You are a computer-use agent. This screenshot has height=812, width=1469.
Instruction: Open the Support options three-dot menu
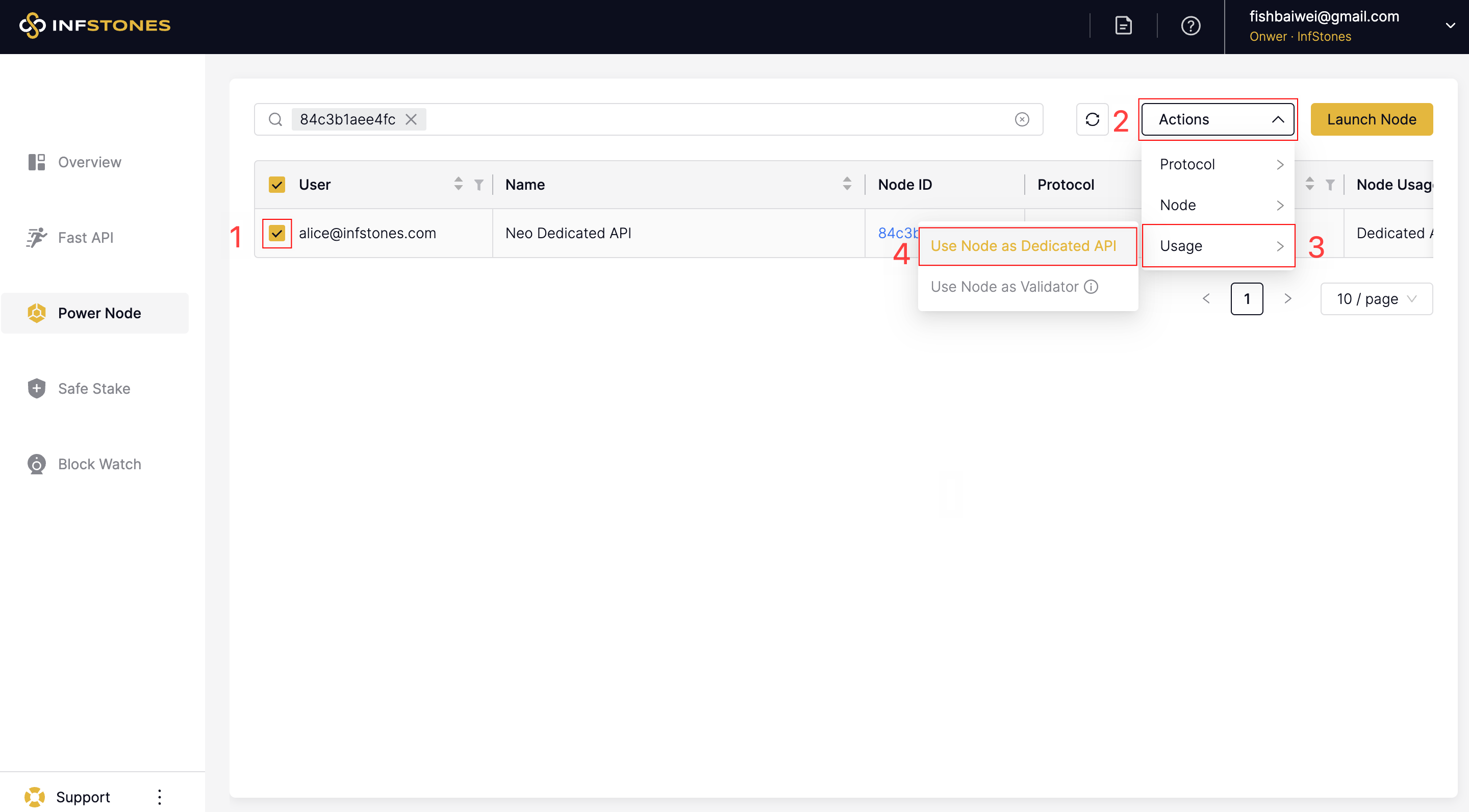tap(159, 796)
